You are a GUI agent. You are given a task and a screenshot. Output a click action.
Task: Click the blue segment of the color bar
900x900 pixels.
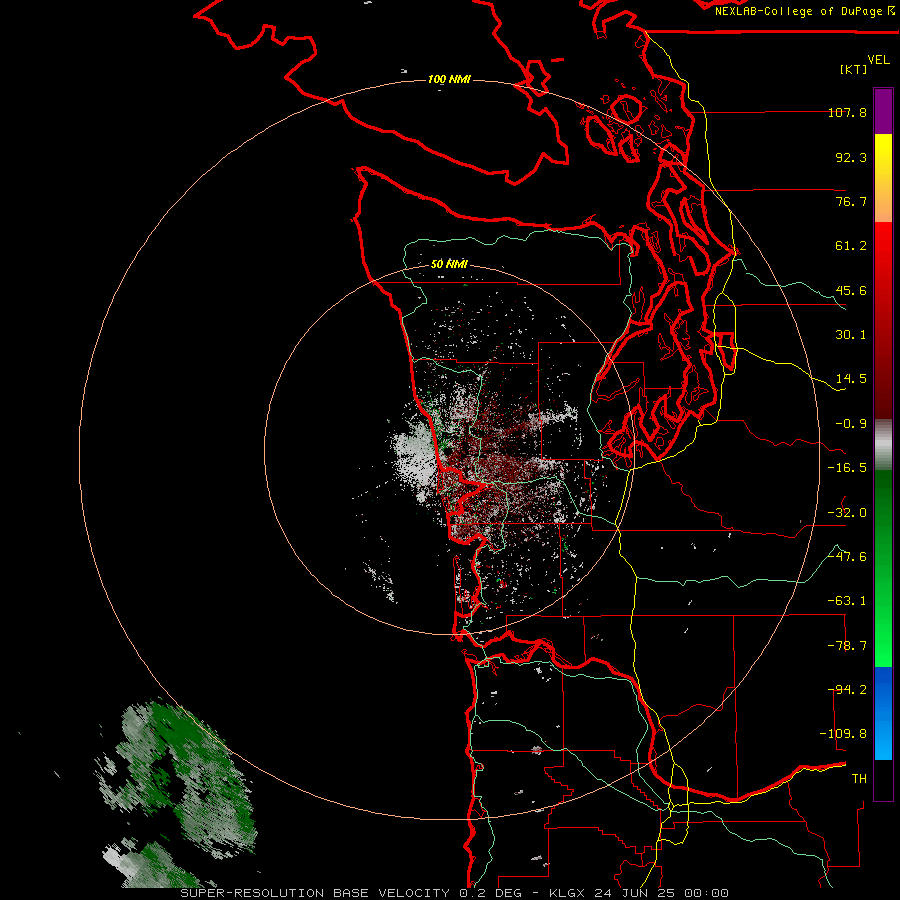click(x=883, y=713)
